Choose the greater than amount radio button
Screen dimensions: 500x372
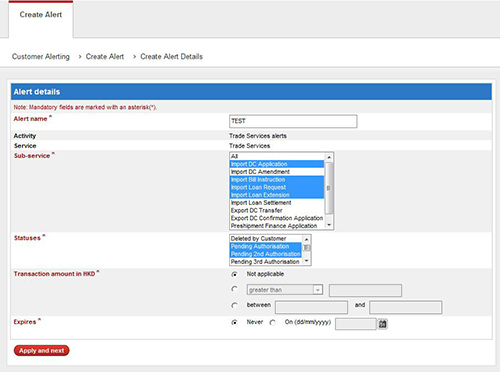coord(234,289)
